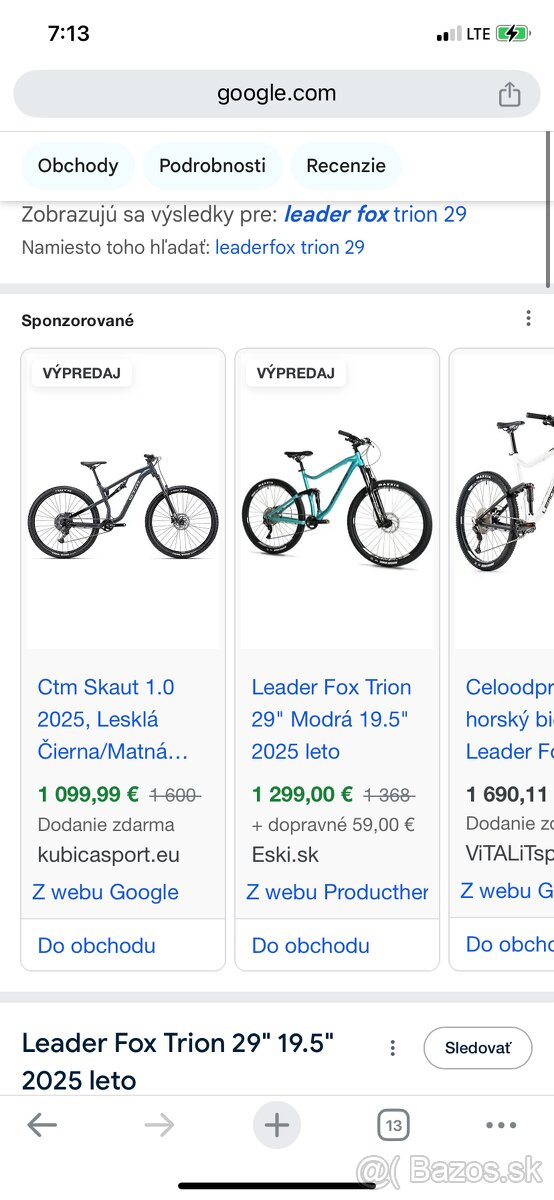
Task: Tap the browser forward arrow
Action: coord(159,1126)
